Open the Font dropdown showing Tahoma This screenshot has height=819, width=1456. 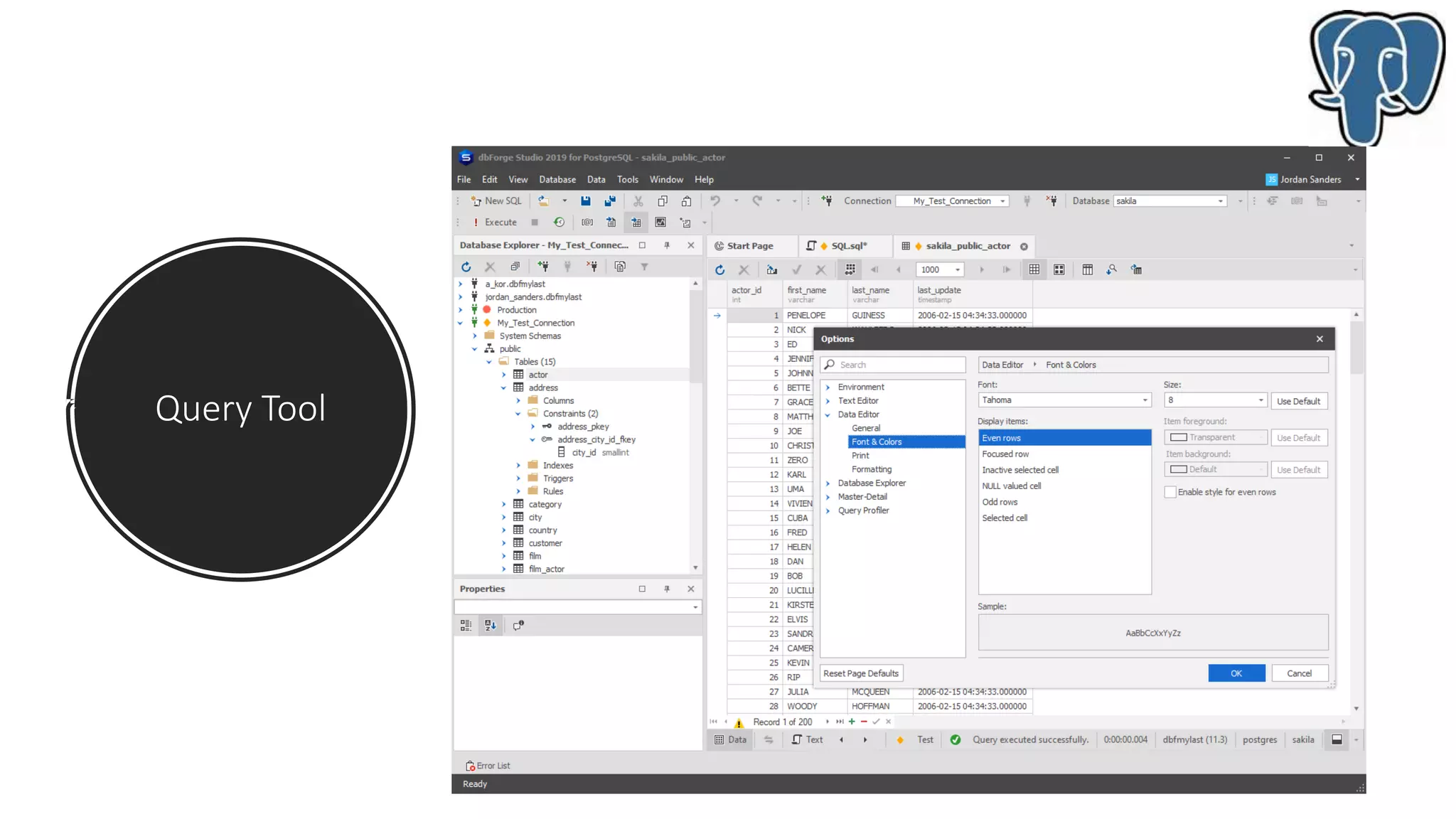pyautogui.click(x=1145, y=400)
